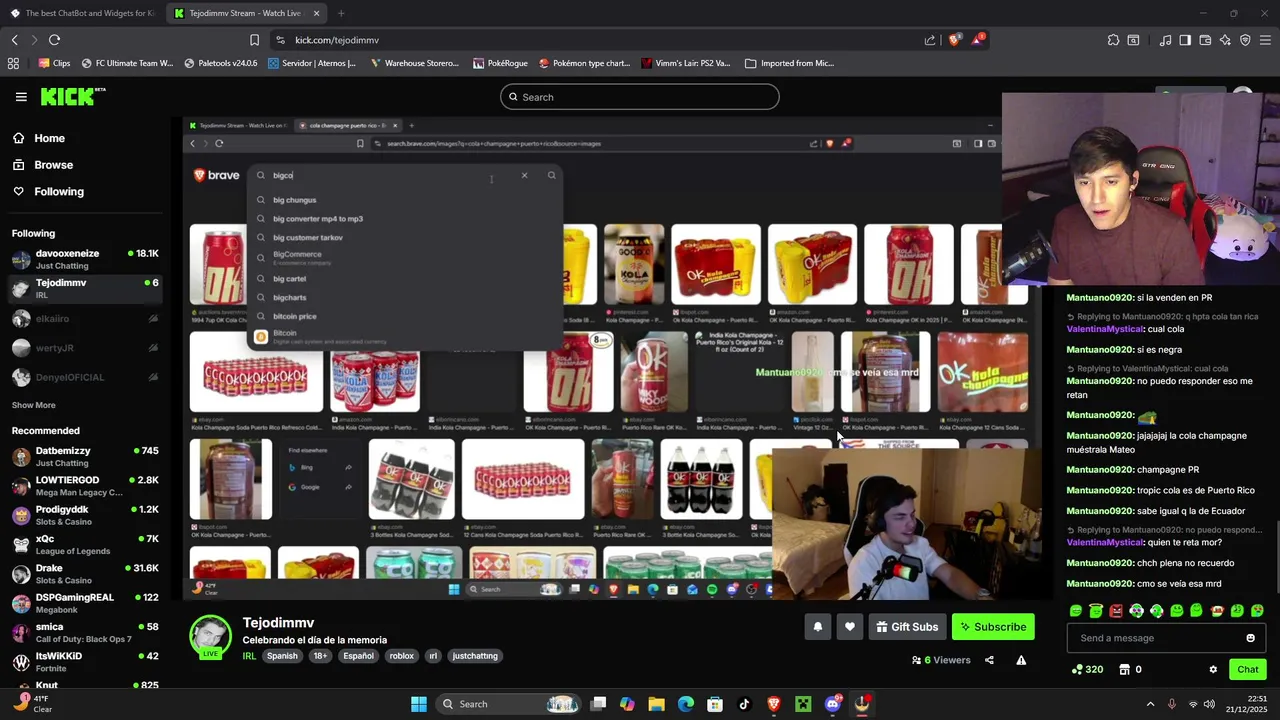Open recommended channel Datbemizzy
1280x720 pixels.
click(x=85, y=457)
